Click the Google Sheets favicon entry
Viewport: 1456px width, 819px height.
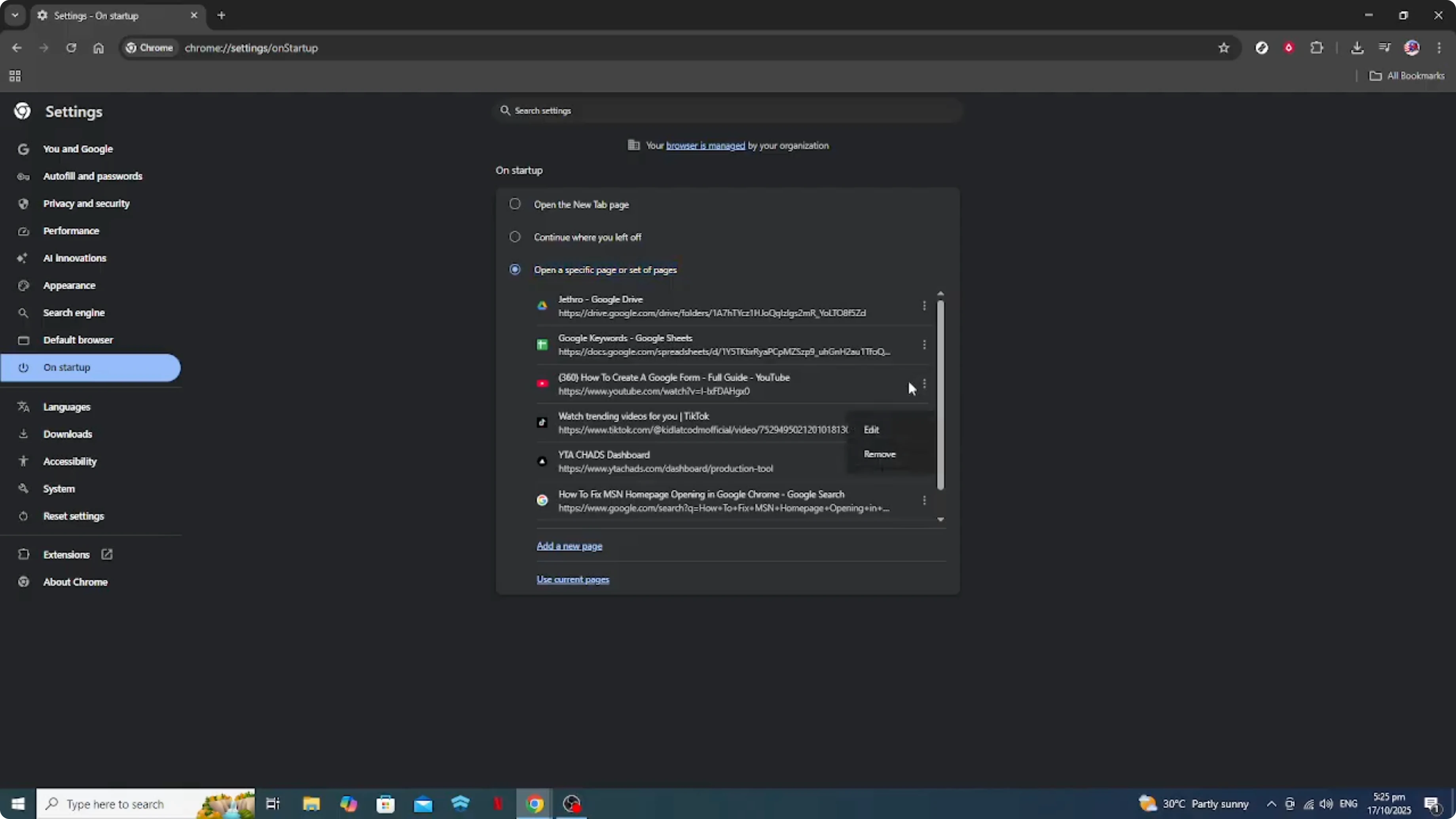click(542, 345)
